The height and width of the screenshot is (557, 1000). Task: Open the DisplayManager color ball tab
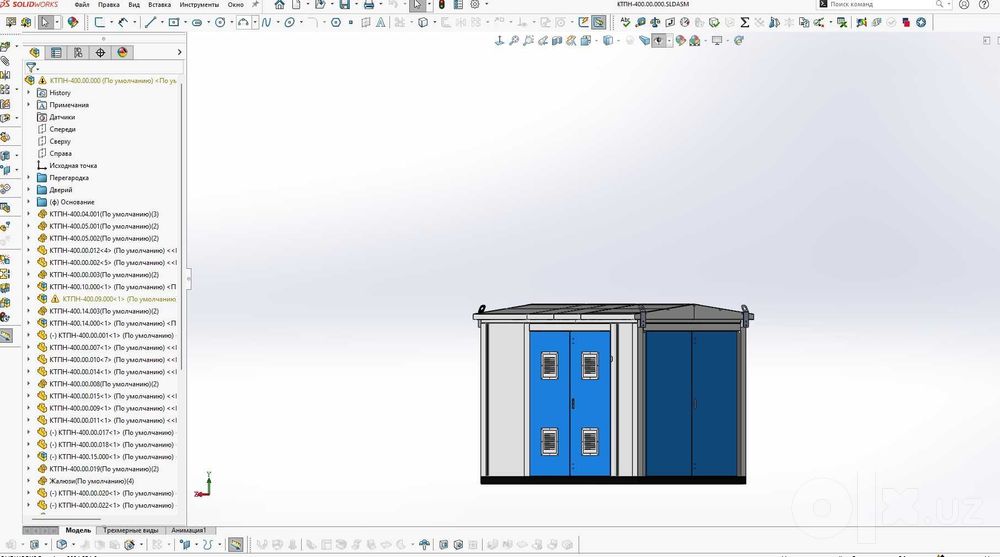click(x=122, y=52)
